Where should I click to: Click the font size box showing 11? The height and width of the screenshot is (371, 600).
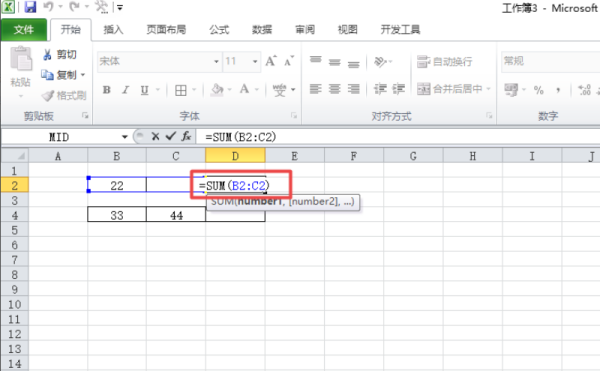236,61
